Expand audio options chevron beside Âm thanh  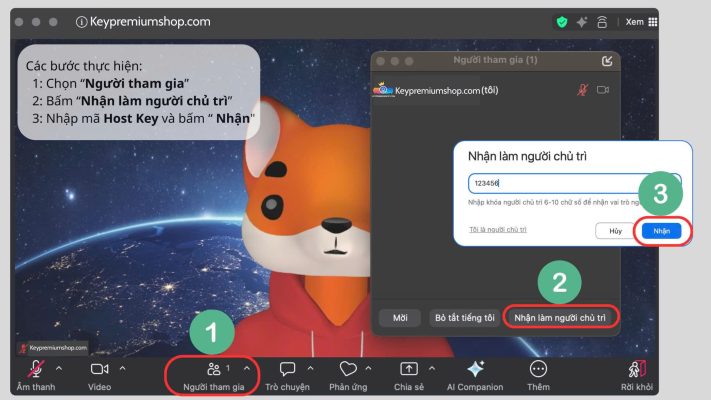(59, 368)
